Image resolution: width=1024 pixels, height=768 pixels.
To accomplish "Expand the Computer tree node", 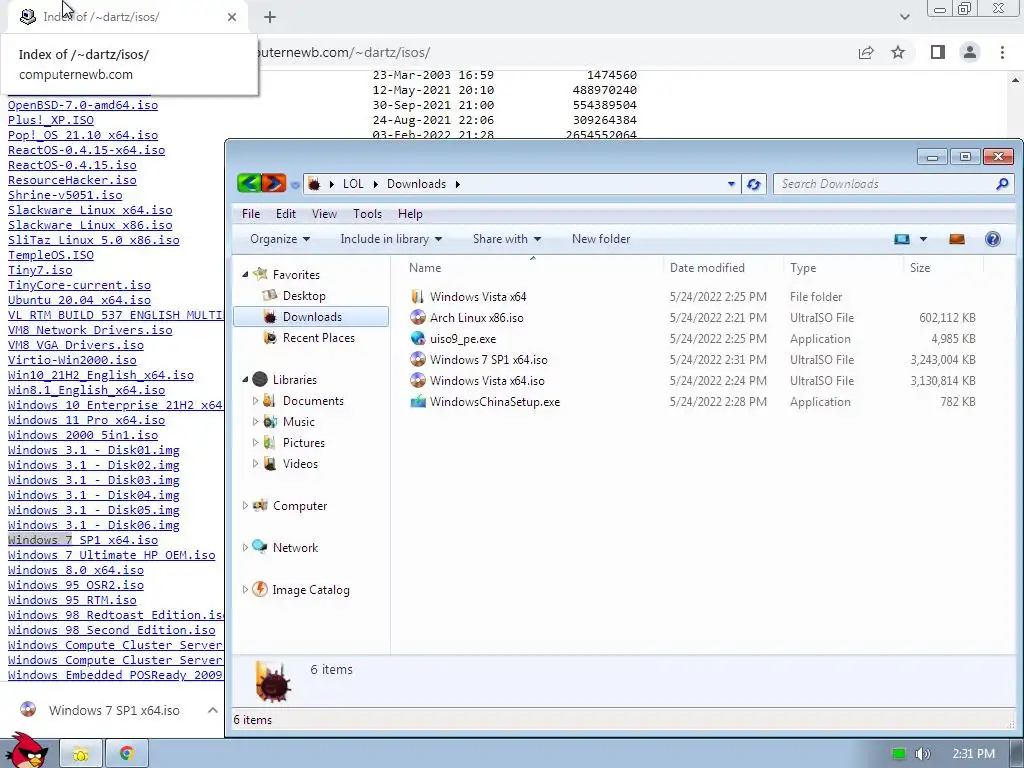I will tap(246, 505).
